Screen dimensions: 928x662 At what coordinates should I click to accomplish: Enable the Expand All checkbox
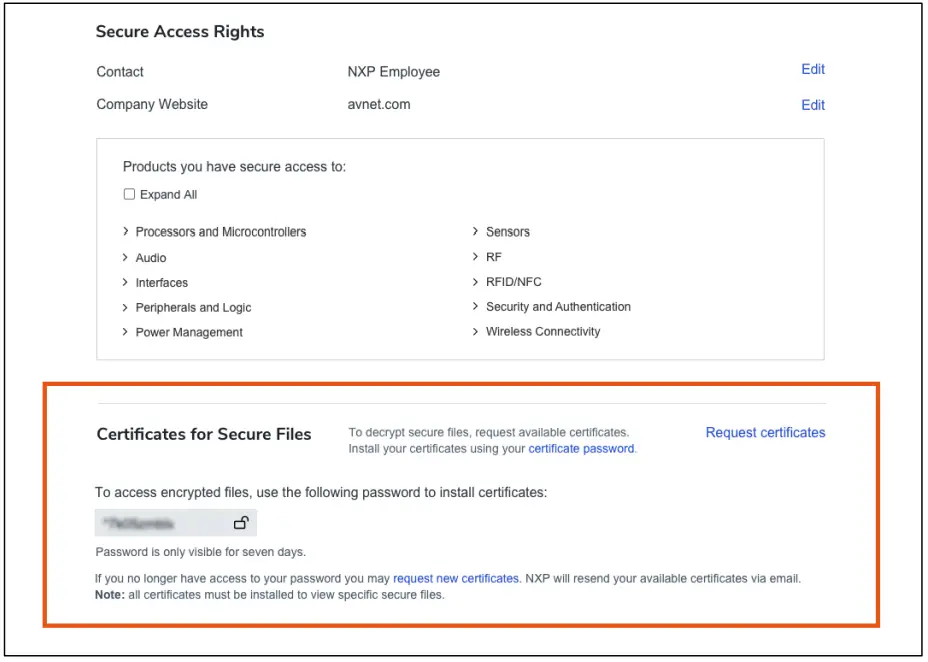click(129, 194)
